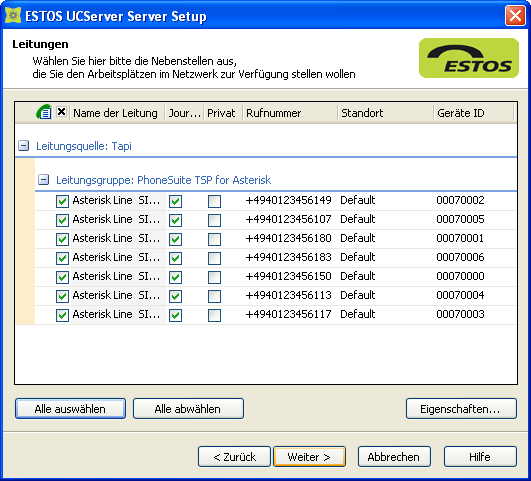Select Asterisk Line name for +4940123456149

116,200
